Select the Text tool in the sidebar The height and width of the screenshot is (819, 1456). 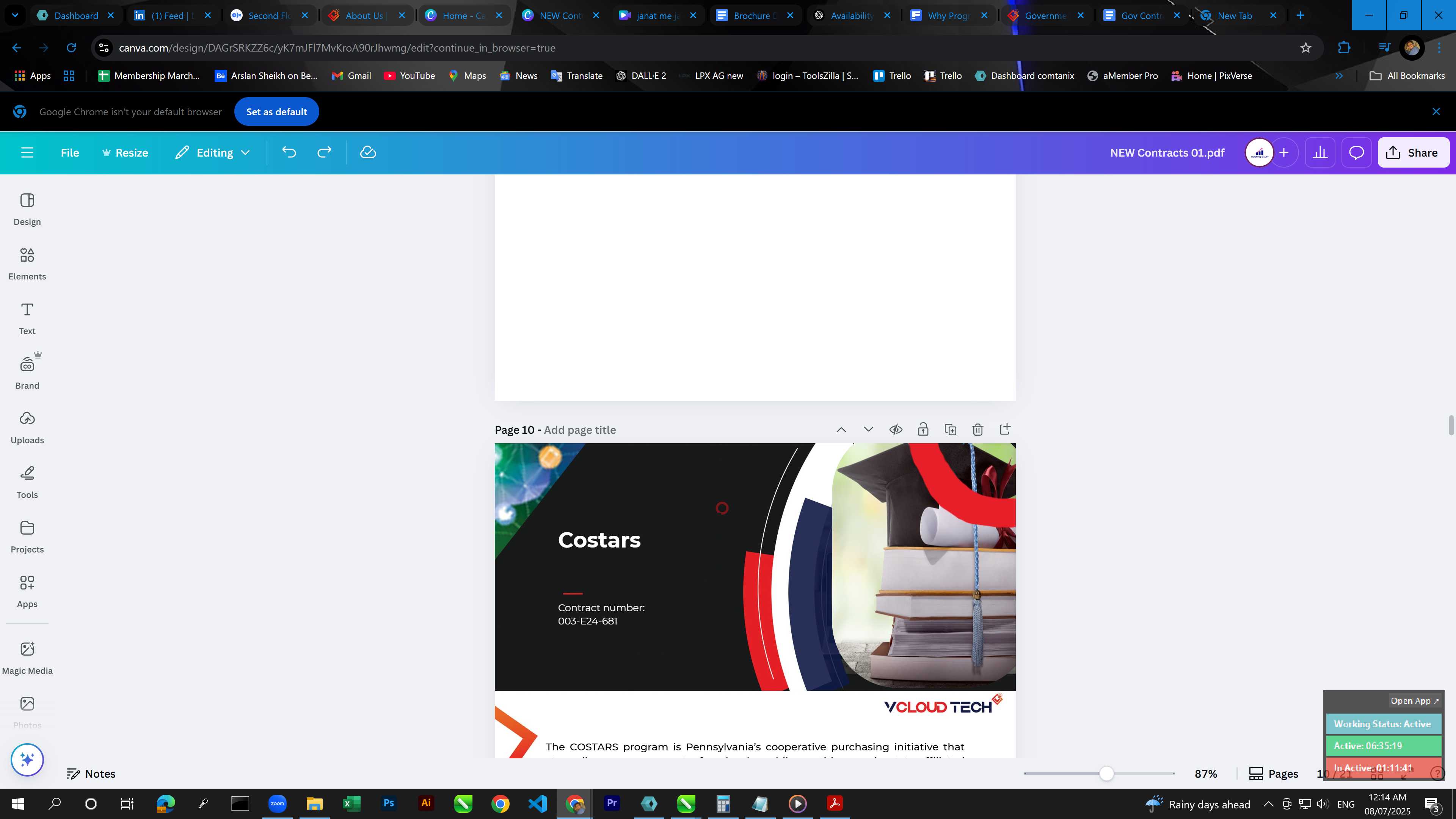pos(27,319)
